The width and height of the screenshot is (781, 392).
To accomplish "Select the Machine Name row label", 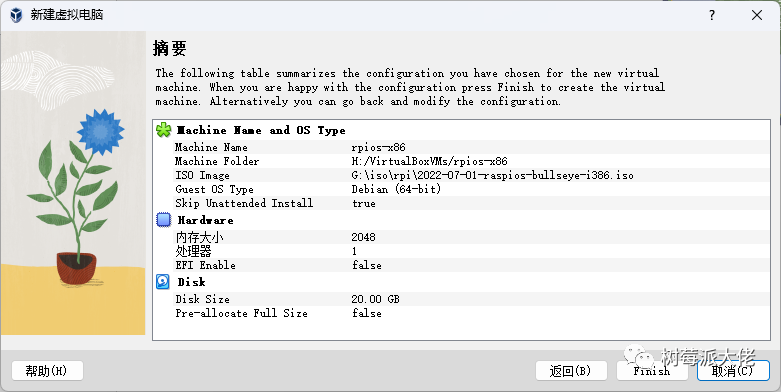I will 211,147.
